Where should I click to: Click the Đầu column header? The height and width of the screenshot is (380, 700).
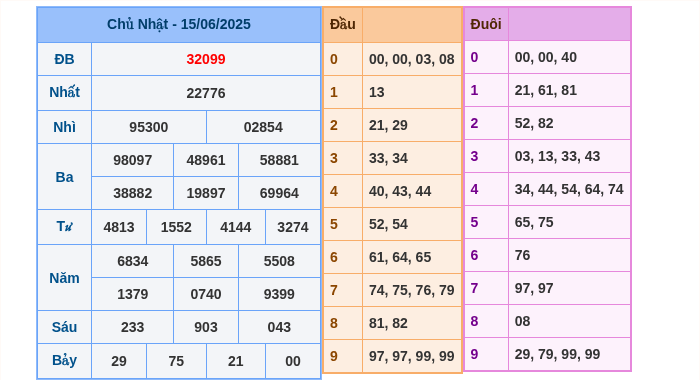coord(343,24)
